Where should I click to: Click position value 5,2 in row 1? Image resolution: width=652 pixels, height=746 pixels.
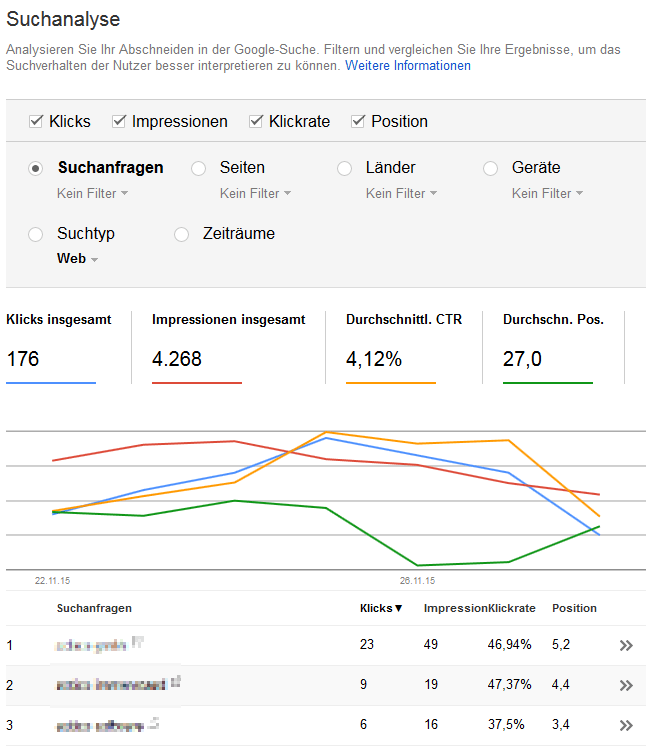561,645
